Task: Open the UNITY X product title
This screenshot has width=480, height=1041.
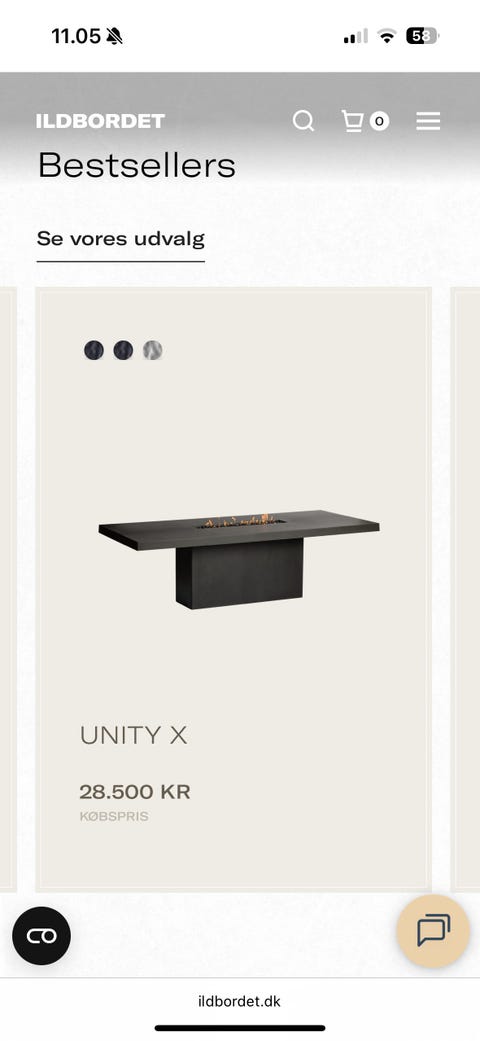Action: pyautogui.click(x=133, y=735)
